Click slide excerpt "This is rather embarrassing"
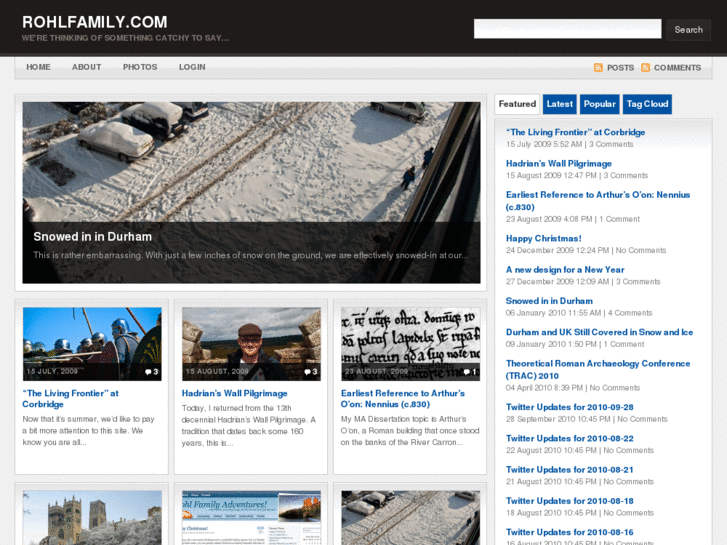The width and height of the screenshot is (727, 545). pyautogui.click(x=250, y=255)
